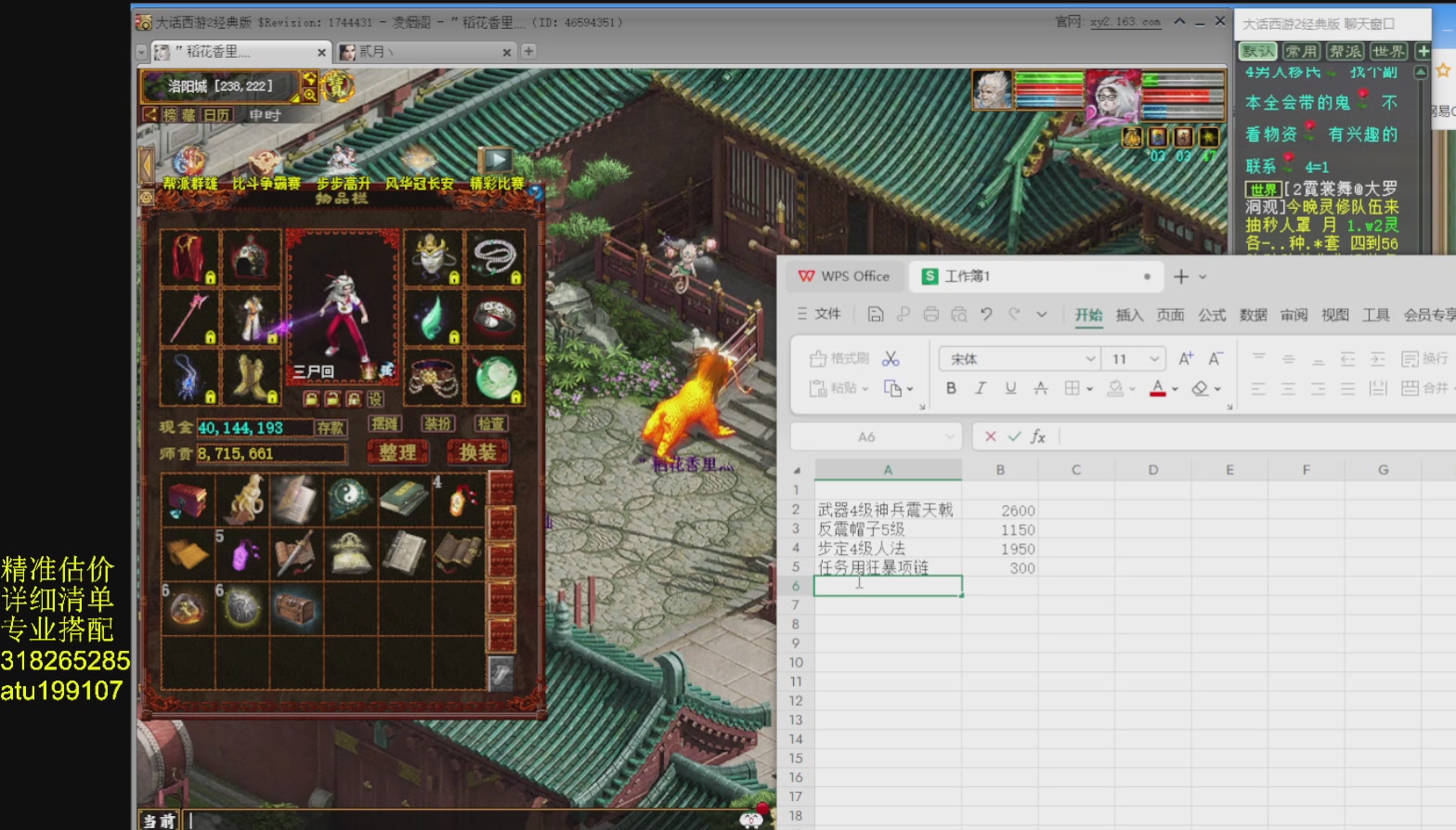Confirm cell entry with green check
The height and width of the screenshot is (830, 1456).
[1014, 436]
